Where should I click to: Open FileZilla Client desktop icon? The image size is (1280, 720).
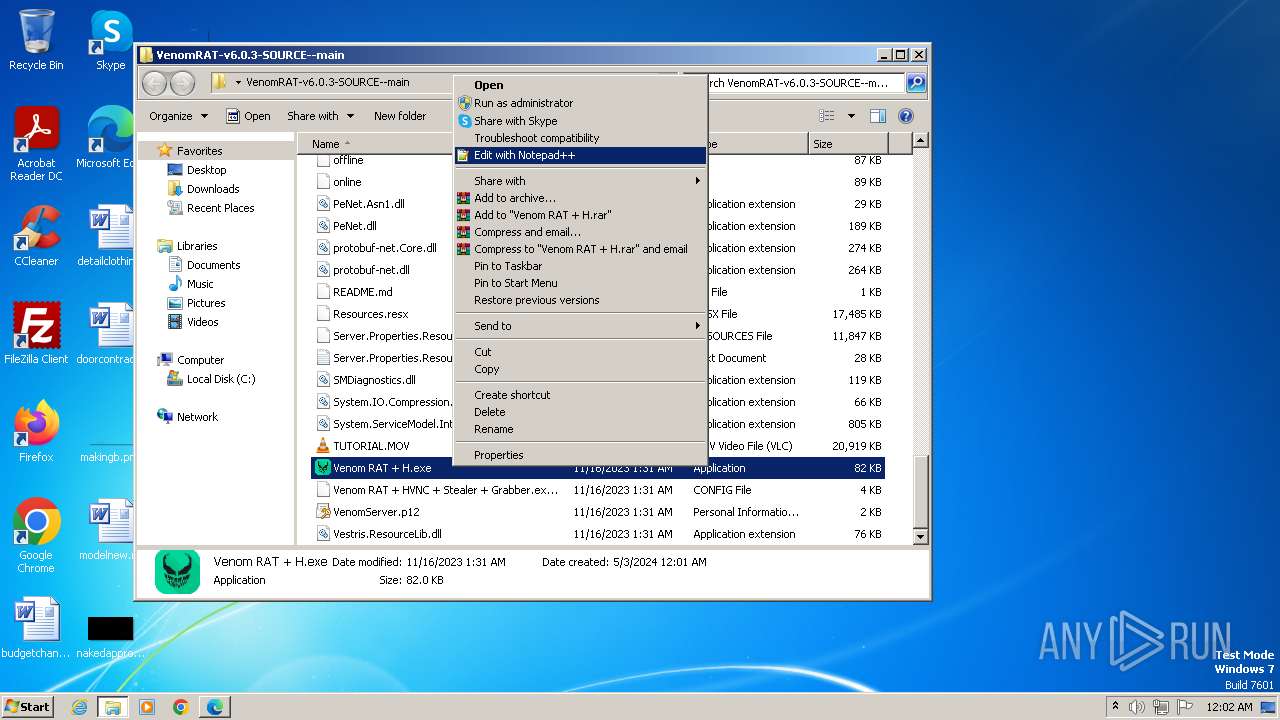[36, 333]
